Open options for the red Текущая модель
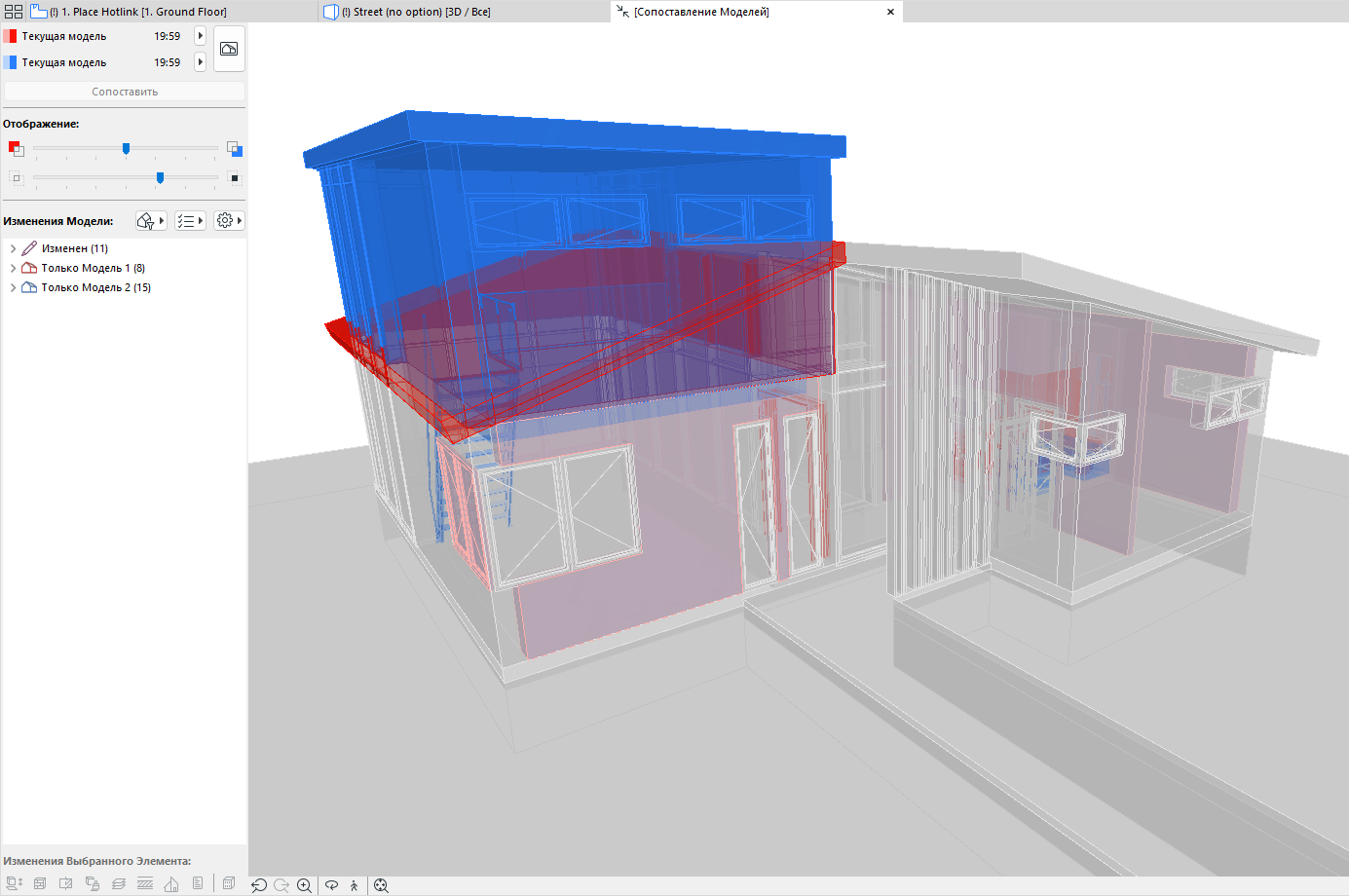 click(201, 36)
